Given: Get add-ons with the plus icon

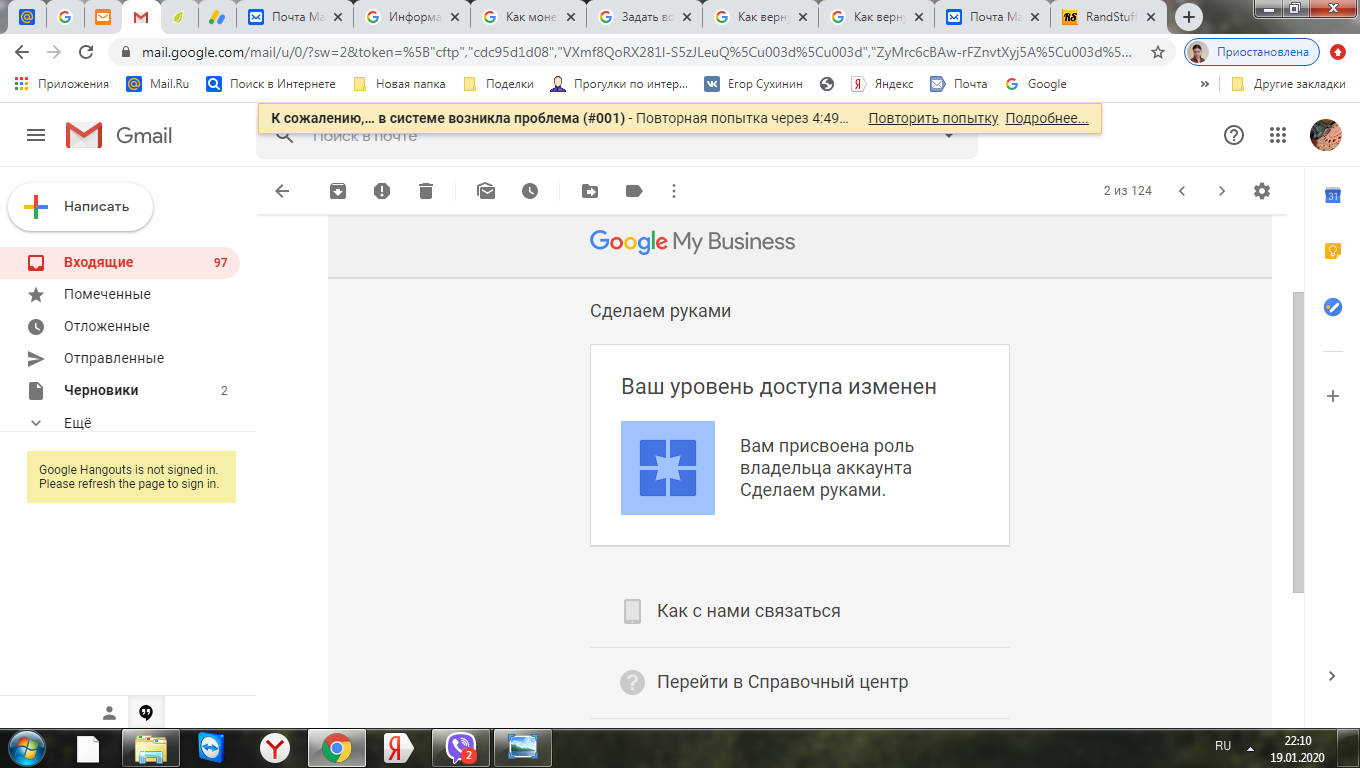Looking at the screenshot, I should (1332, 396).
